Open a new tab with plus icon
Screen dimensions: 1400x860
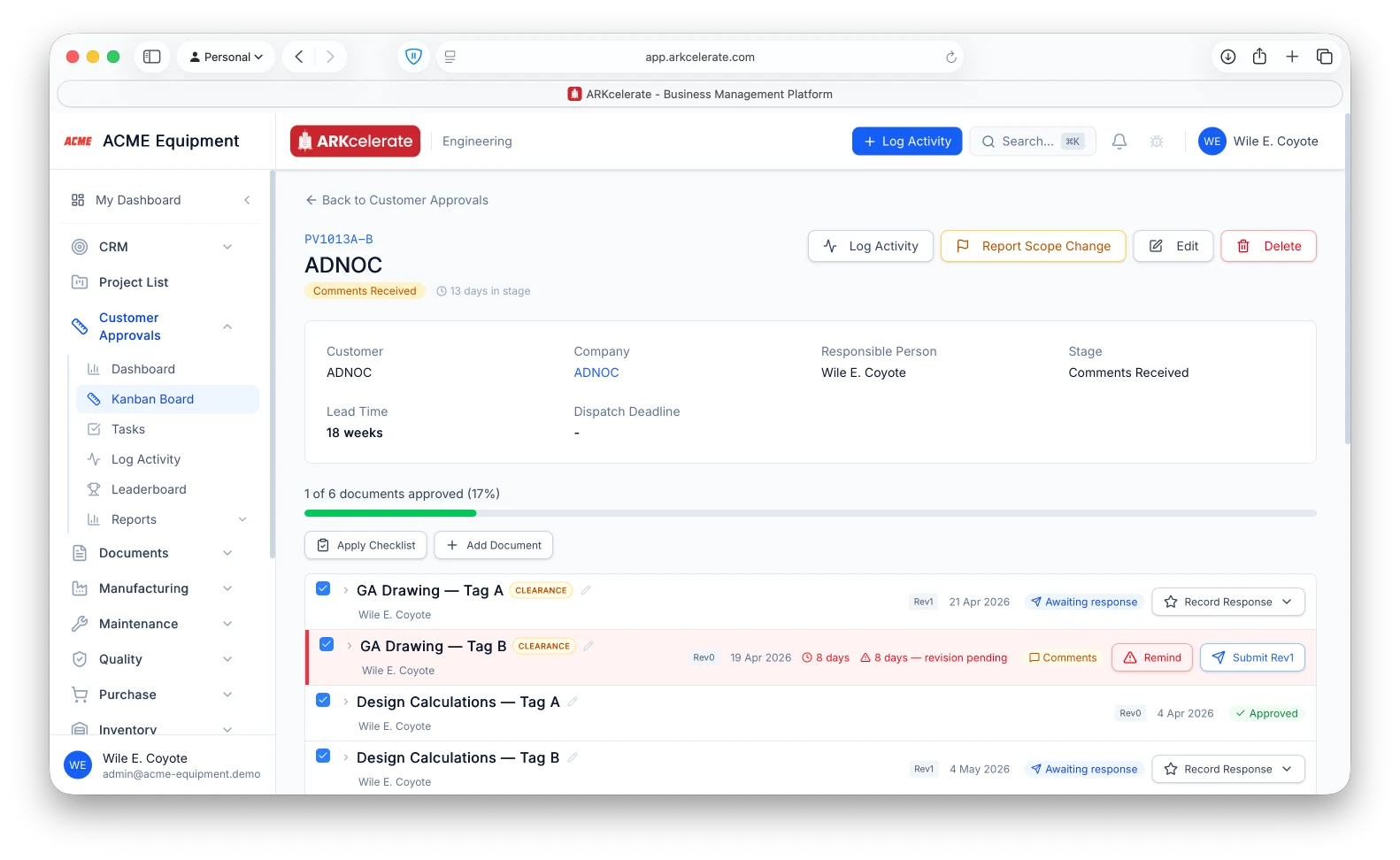pos(1292,57)
